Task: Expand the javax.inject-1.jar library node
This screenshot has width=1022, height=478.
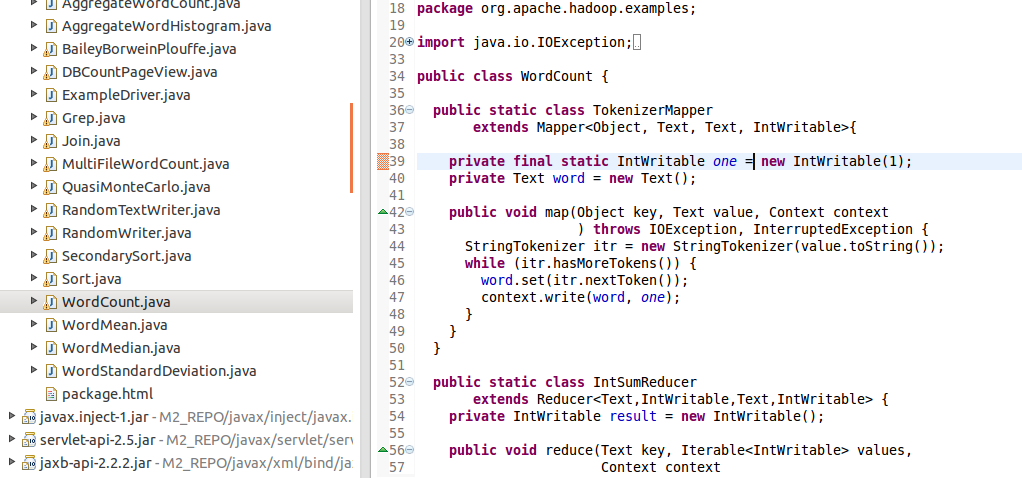Action: [10, 417]
